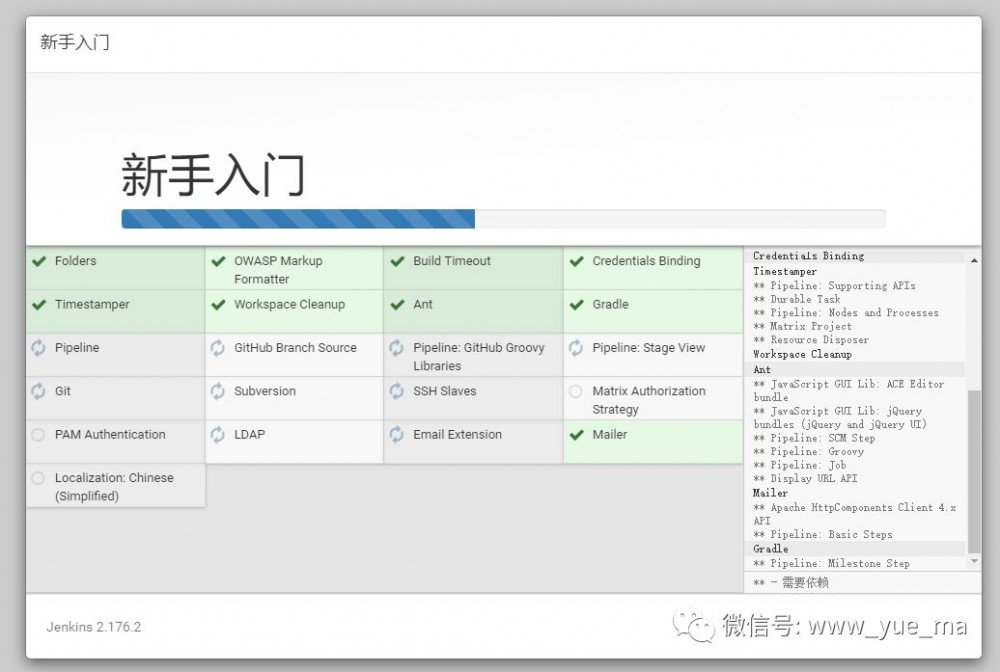Click the checkmark beside Credentials Binding

point(578,261)
